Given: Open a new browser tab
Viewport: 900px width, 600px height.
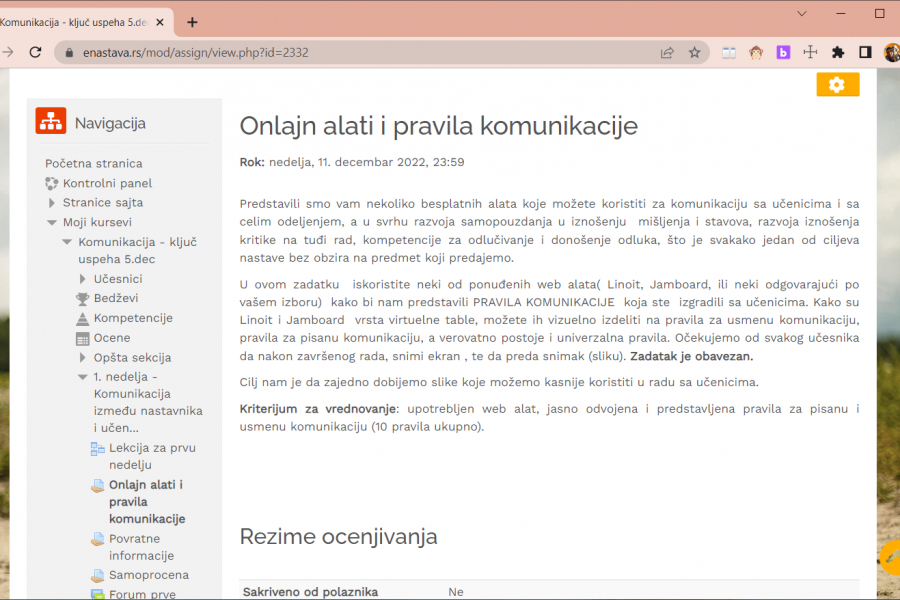Looking at the screenshot, I should [192, 22].
